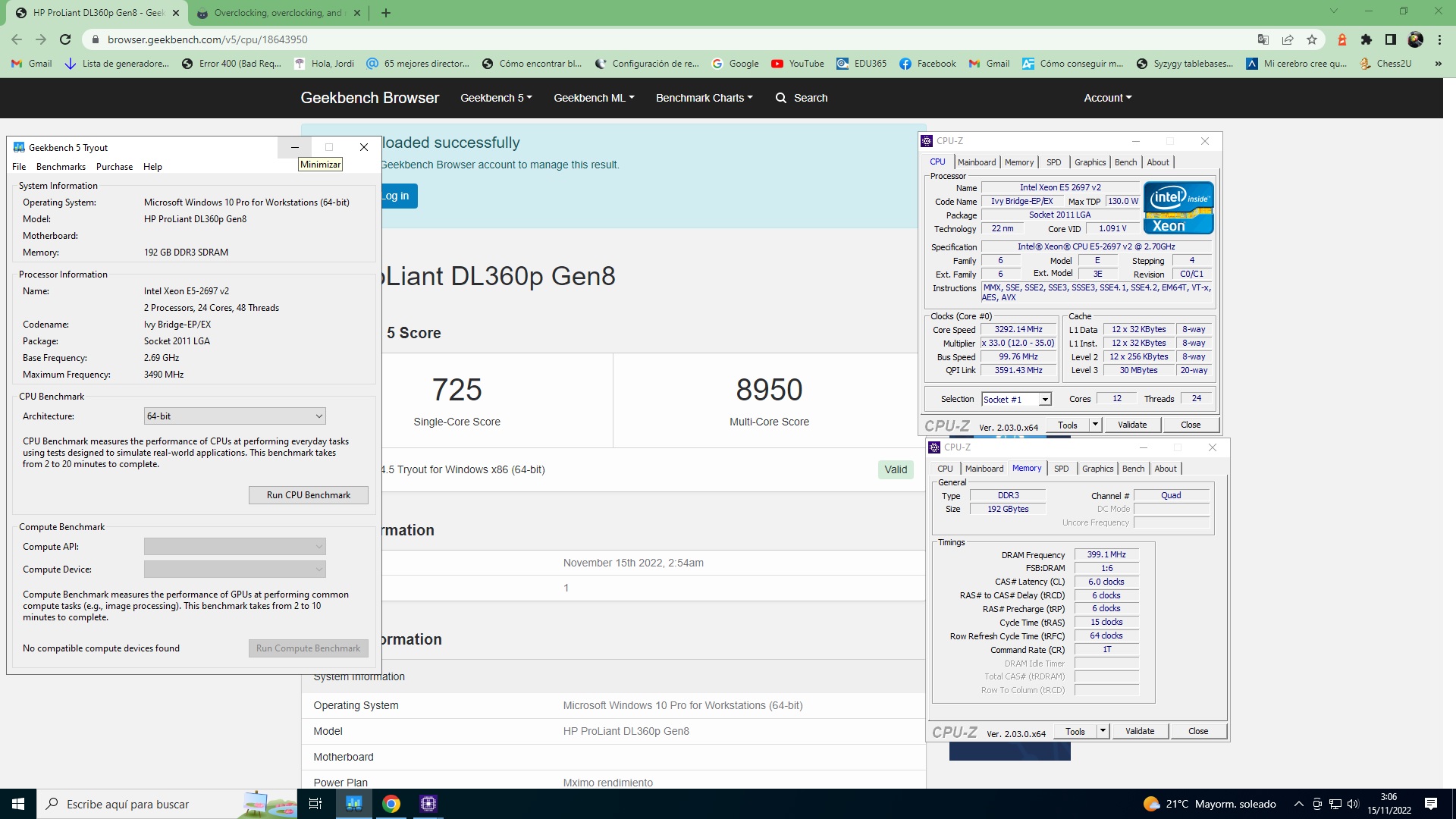This screenshot has height=819, width=1456.
Task: Click Run CPU Benchmark button
Action: pyautogui.click(x=309, y=495)
